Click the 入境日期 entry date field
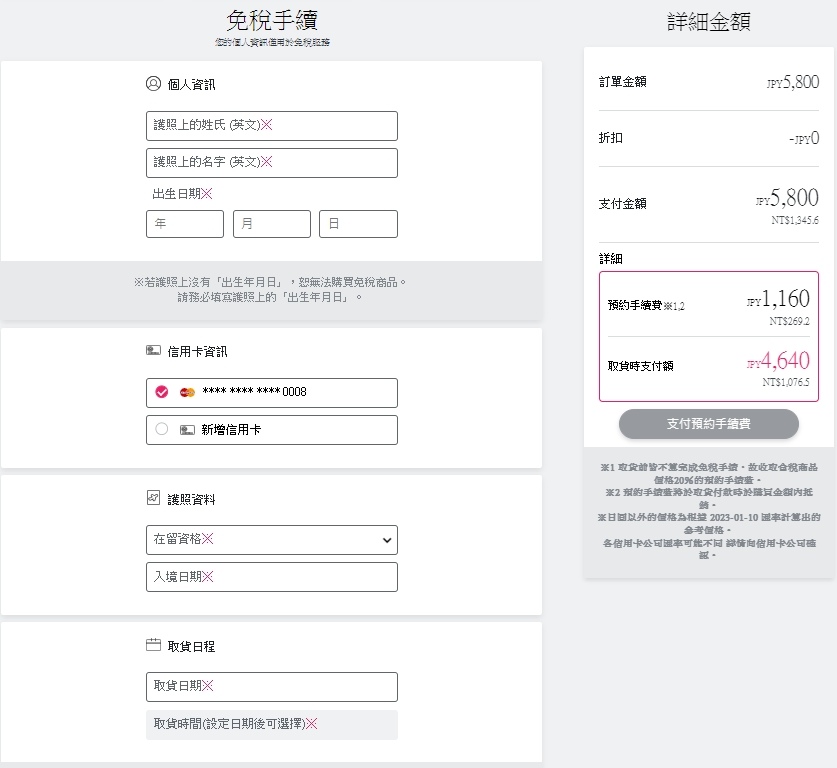This screenshot has width=837, height=768. point(272,577)
